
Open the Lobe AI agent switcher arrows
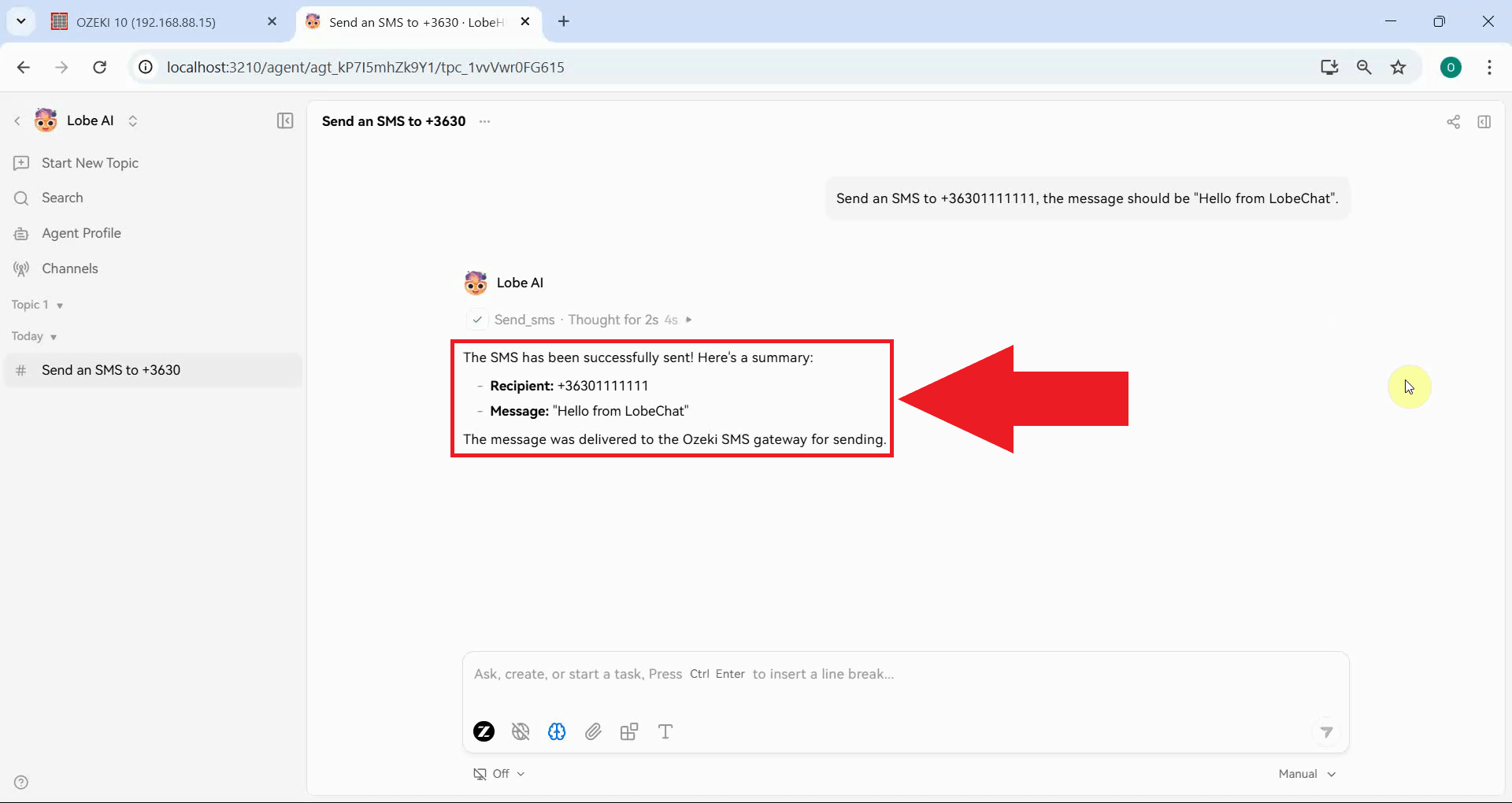click(x=132, y=120)
